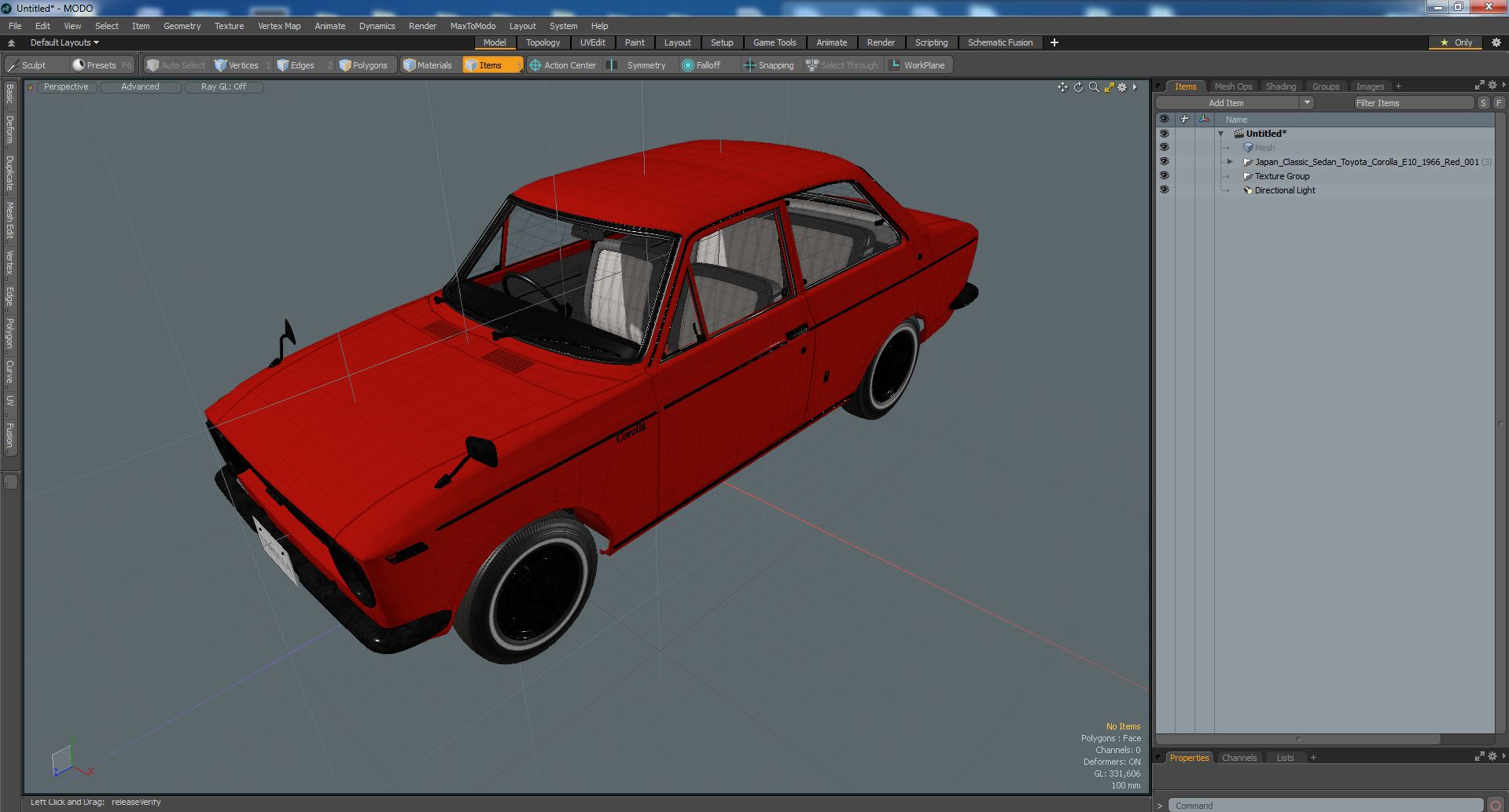Open the Advanced shading style dropdown
1509x812 pixels.
[x=140, y=87]
